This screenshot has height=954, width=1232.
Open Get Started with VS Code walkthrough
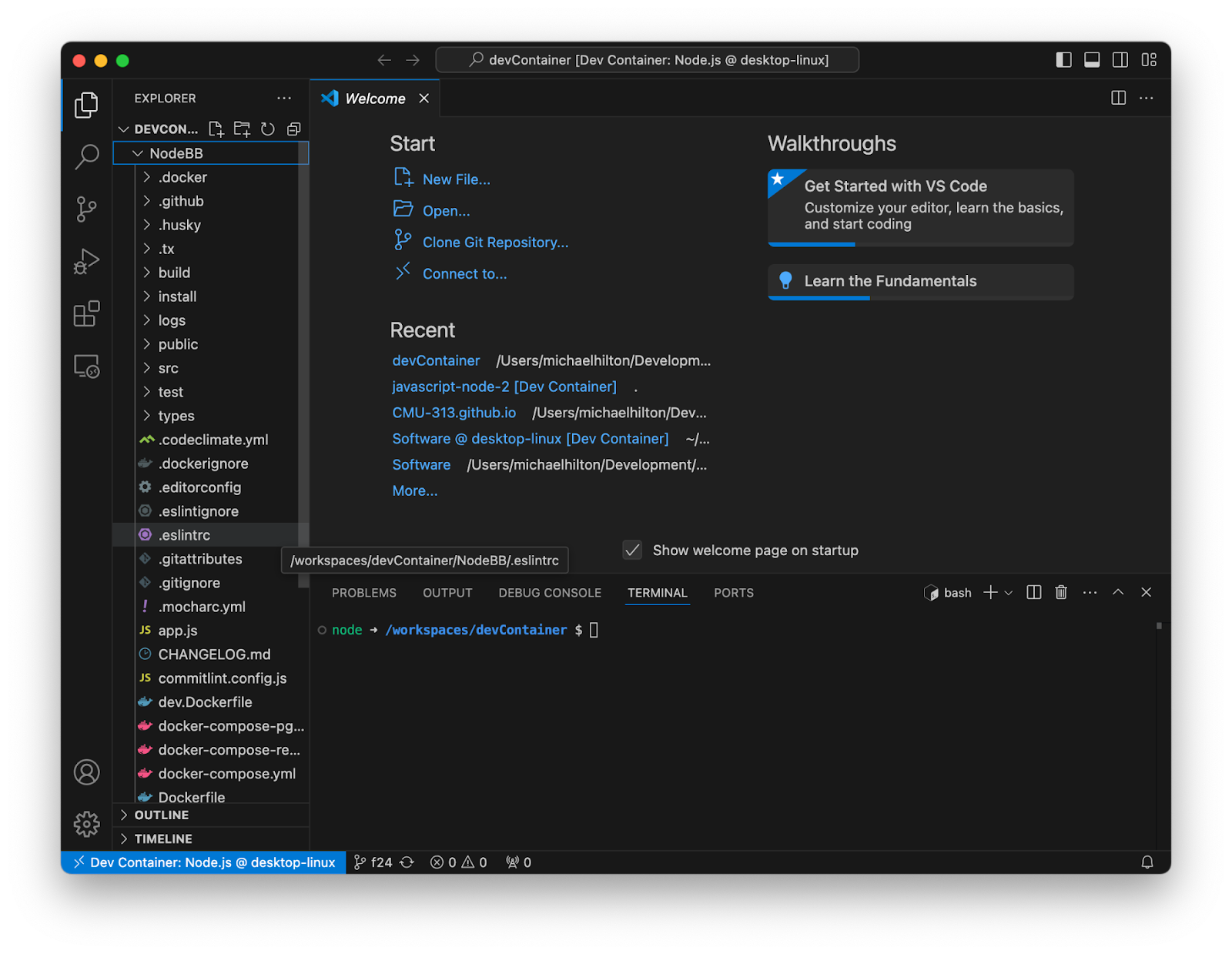[x=920, y=207]
